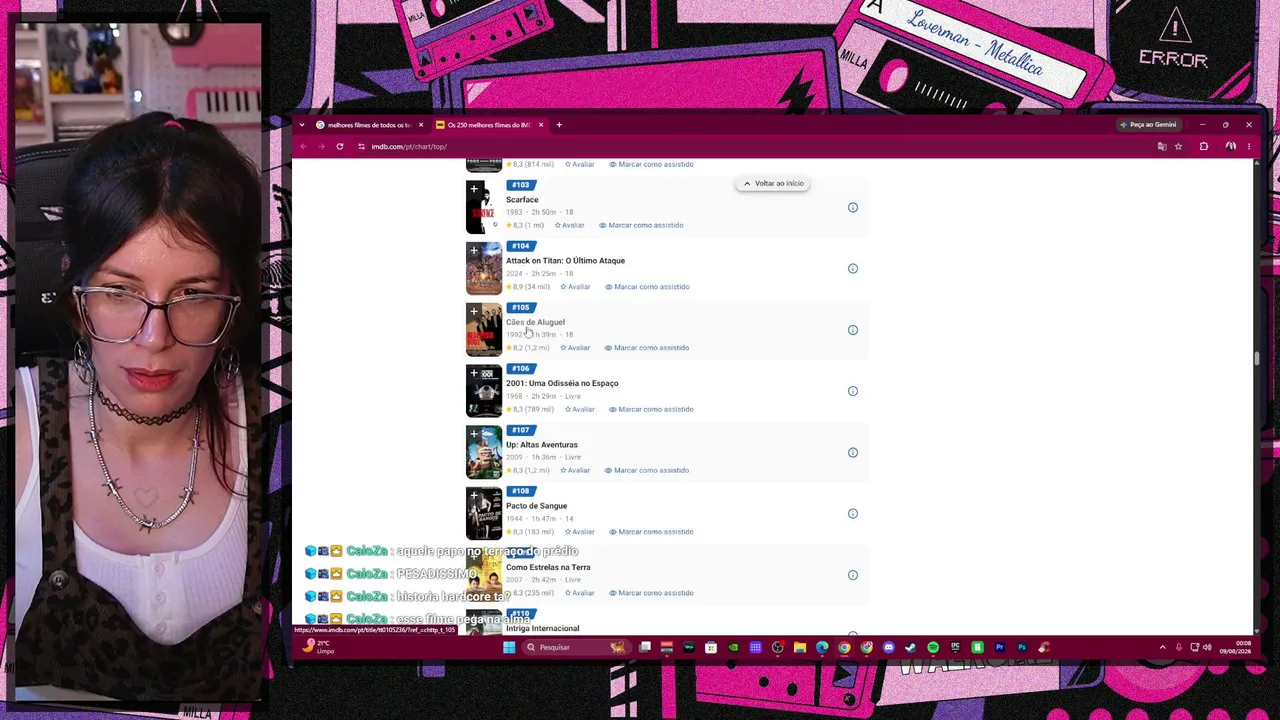Open the Up: Altas Aventuras poster thumbnail
The width and height of the screenshot is (1280, 720).
484,453
